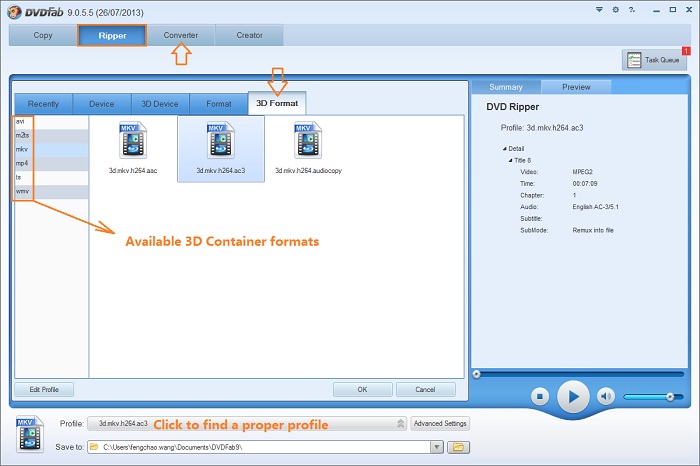The image size is (700, 466).
Task: Browse for output folder icon
Action: (x=458, y=447)
